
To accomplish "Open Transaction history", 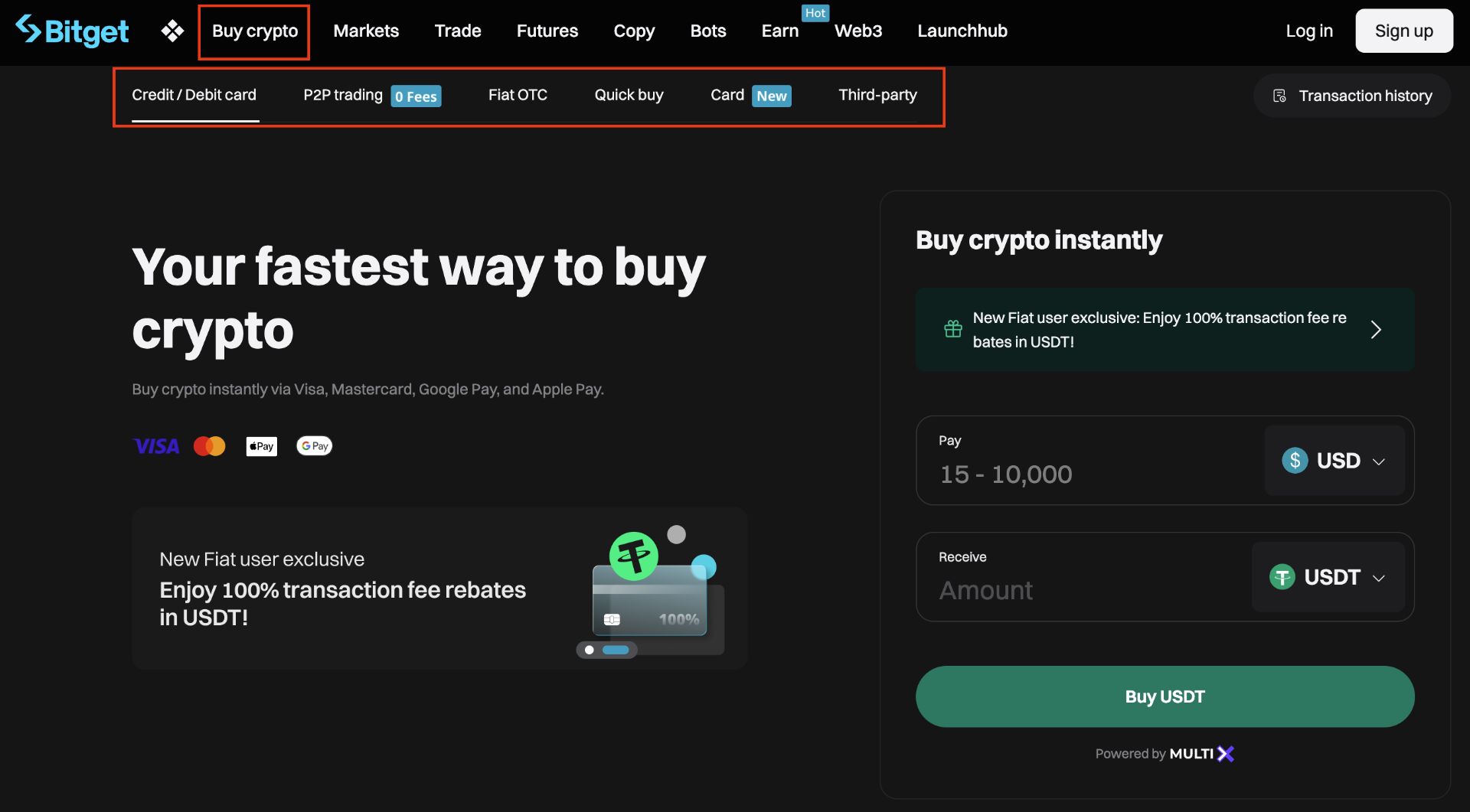I will (x=1352, y=96).
